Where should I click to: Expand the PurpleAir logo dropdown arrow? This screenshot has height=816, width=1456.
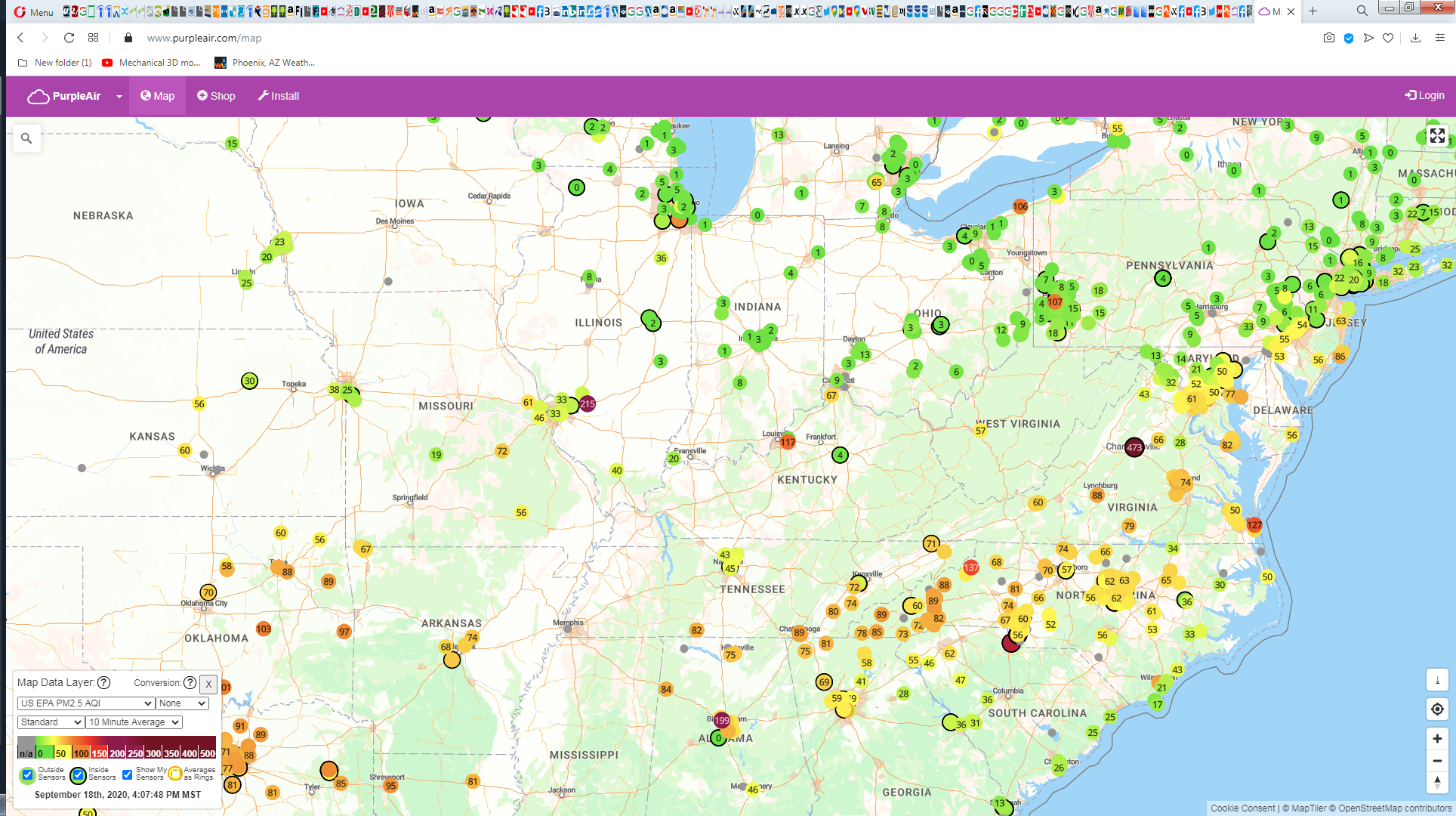[x=119, y=96]
